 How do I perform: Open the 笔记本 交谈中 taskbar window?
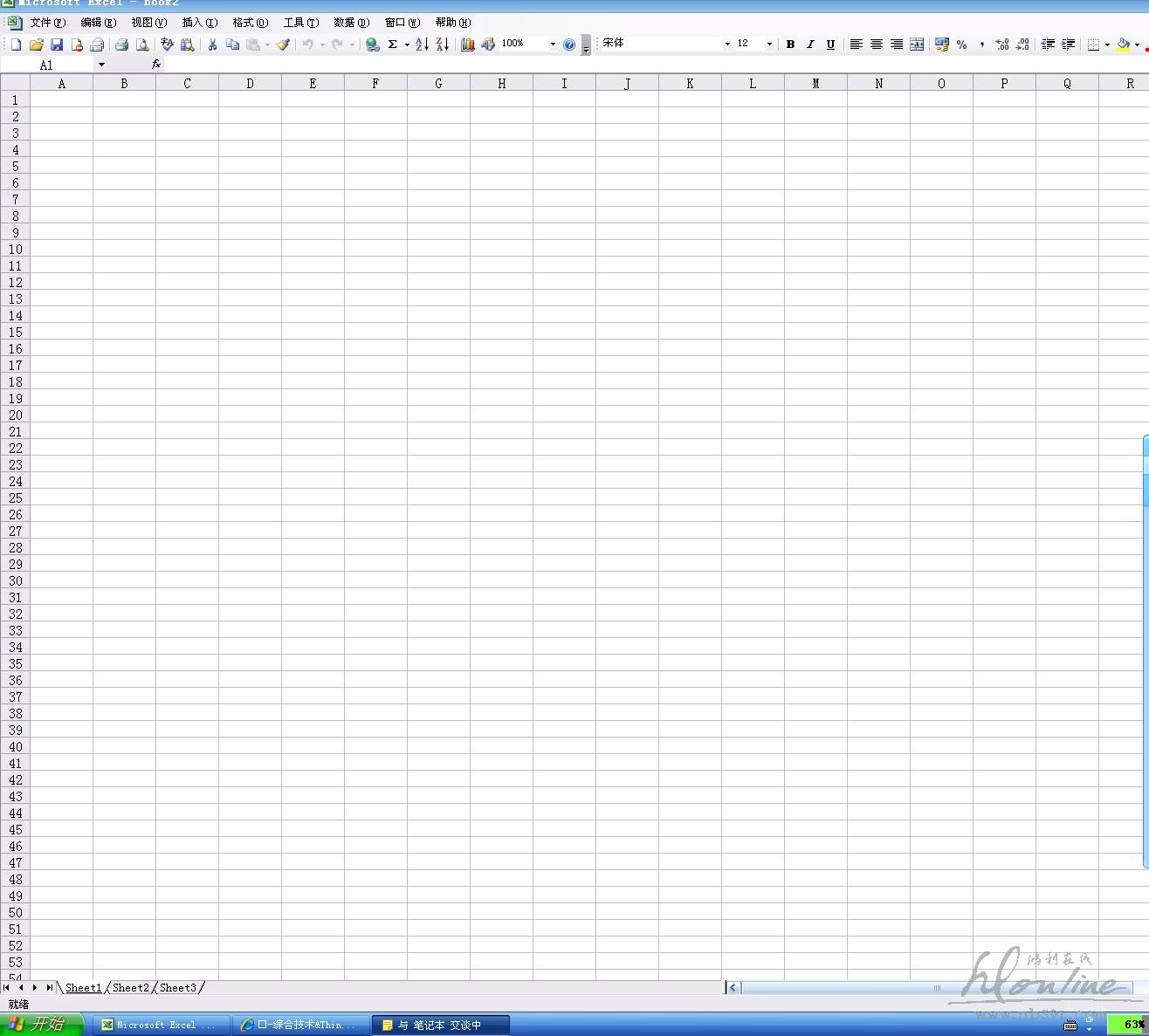(440, 1025)
